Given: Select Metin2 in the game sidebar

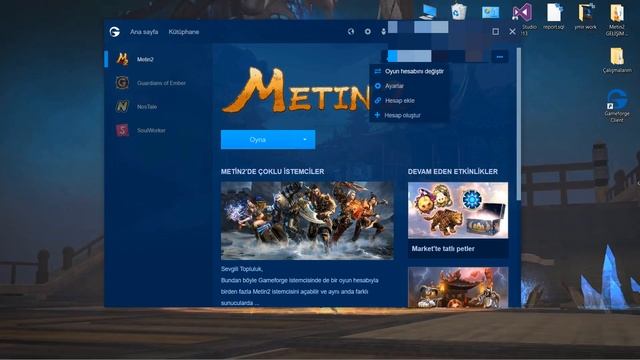Looking at the screenshot, I should point(158,59).
